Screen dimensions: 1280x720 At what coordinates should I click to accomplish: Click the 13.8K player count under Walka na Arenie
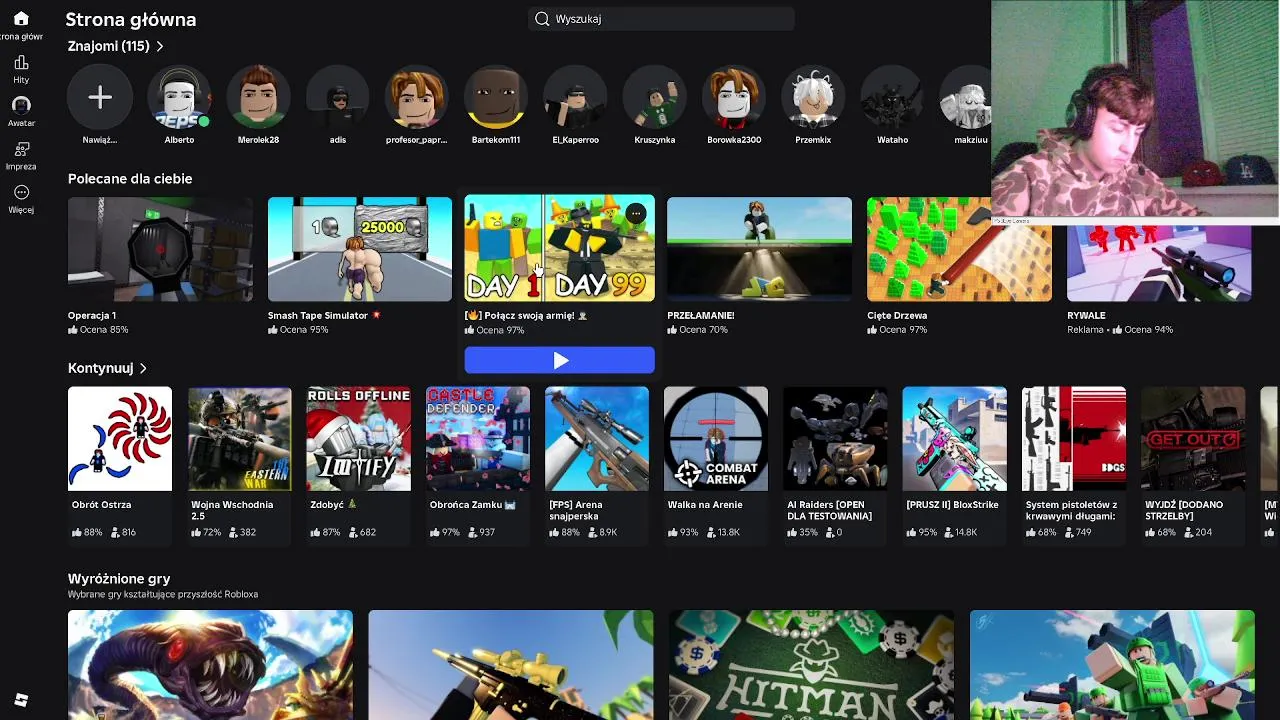[x=722, y=533]
